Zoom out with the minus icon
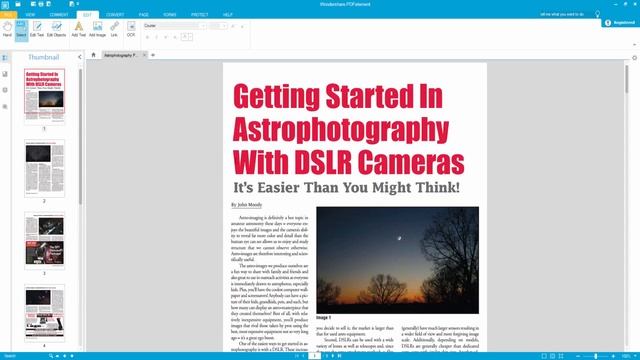This screenshot has width=640, height=360. (x=578, y=356)
